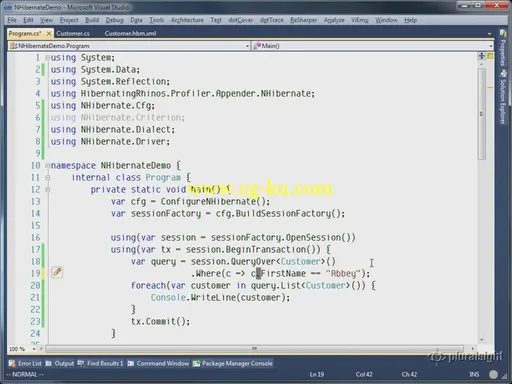Click the HibernatingRhinos.Profiler using line
Screen dimensions: 512x384
[x=183, y=94]
